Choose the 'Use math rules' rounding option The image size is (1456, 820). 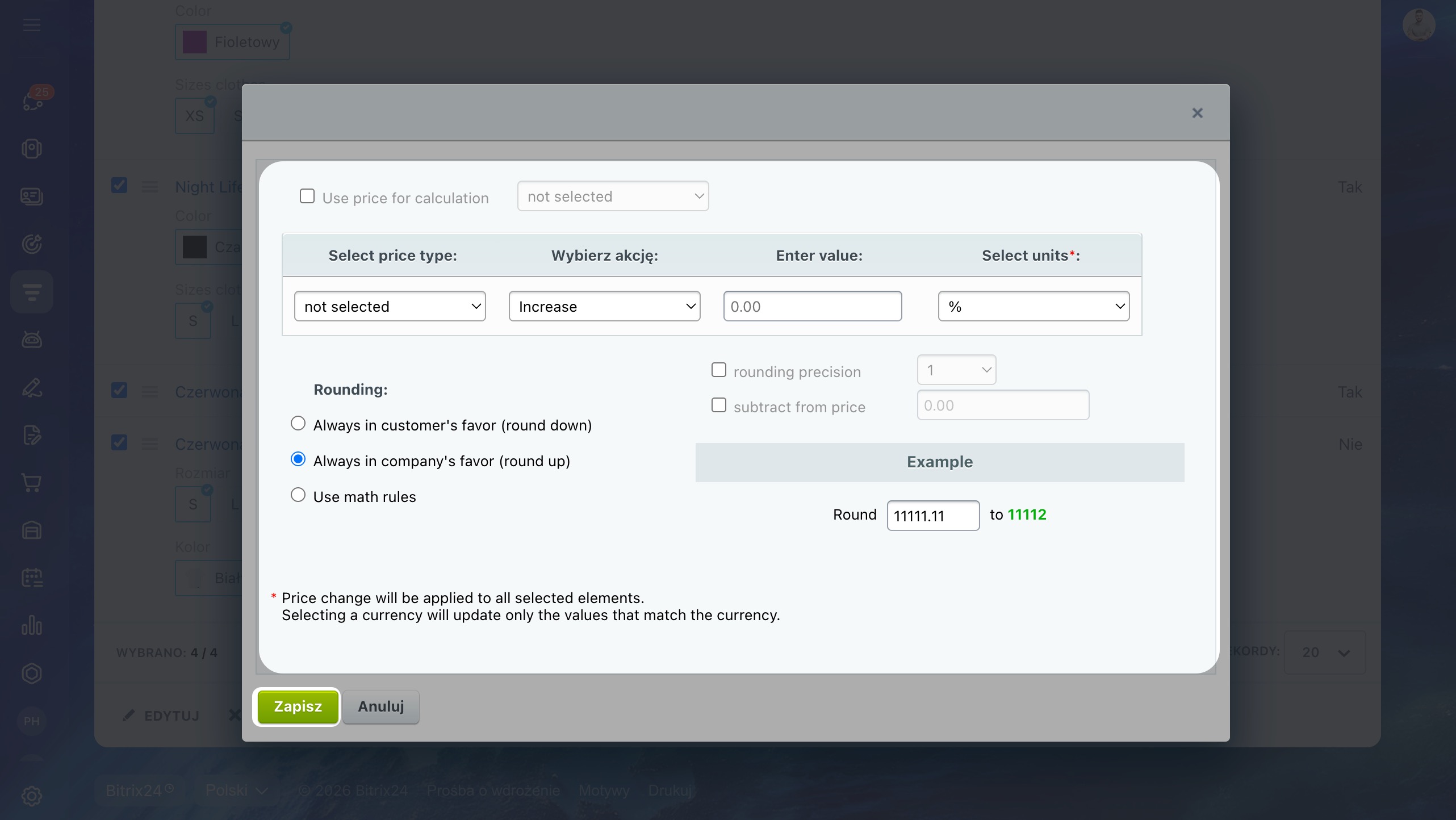298,495
